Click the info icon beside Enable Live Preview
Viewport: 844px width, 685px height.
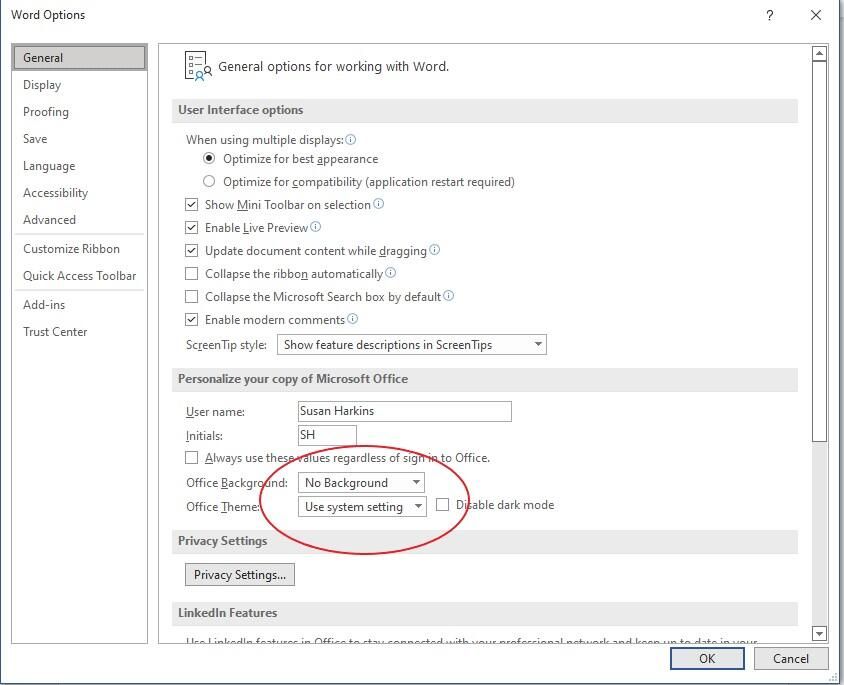pyautogui.click(x=317, y=227)
